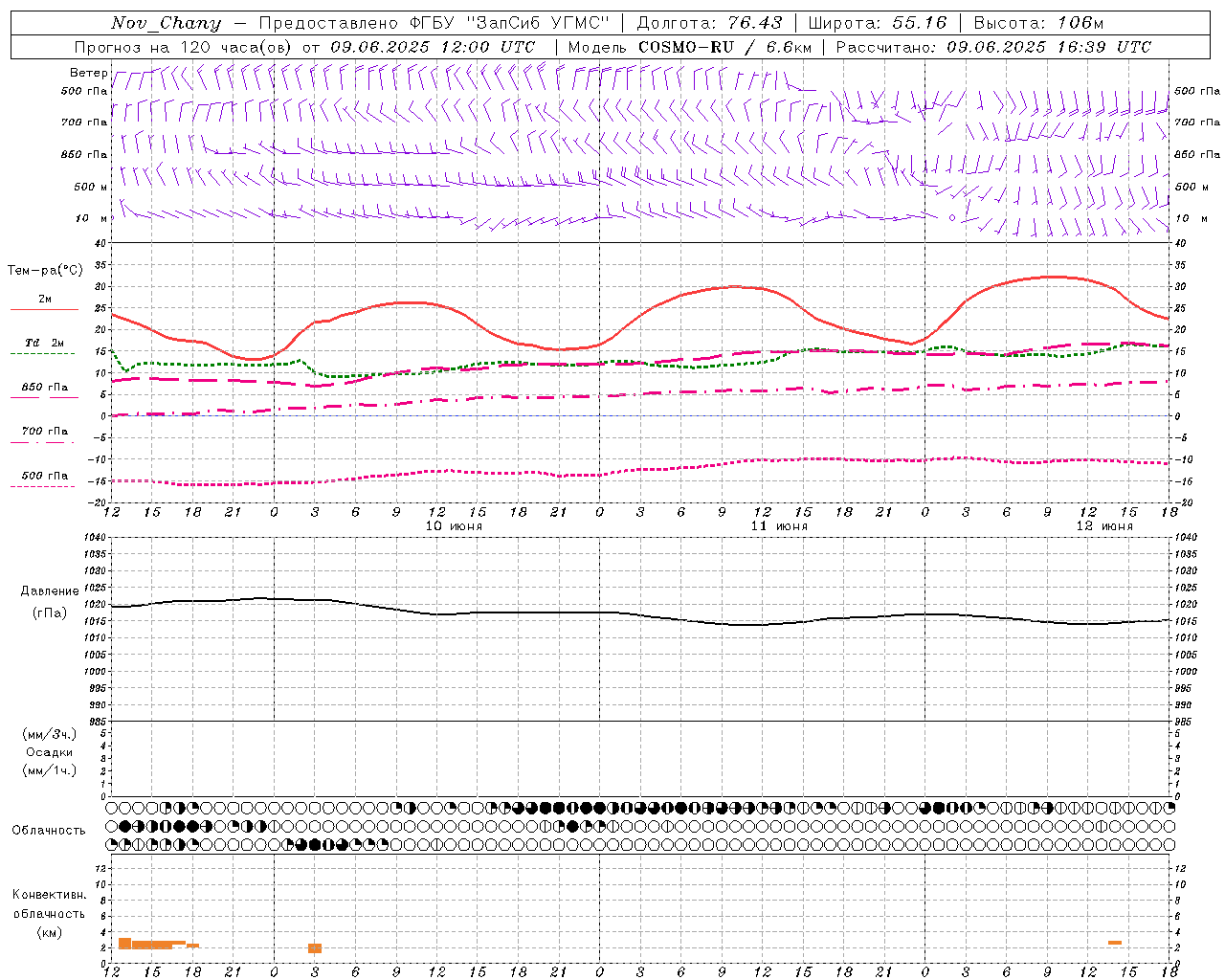
Task: Click the calm-wind circle symbol in 10 м row
Action: coord(951,218)
